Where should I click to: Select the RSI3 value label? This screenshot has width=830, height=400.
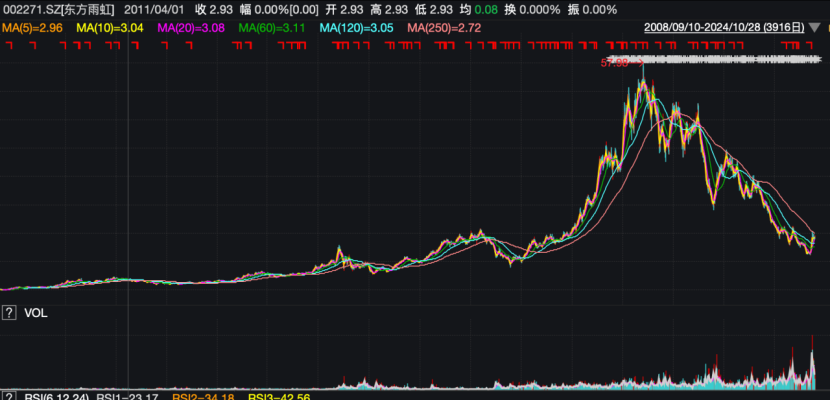(x=277, y=397)
